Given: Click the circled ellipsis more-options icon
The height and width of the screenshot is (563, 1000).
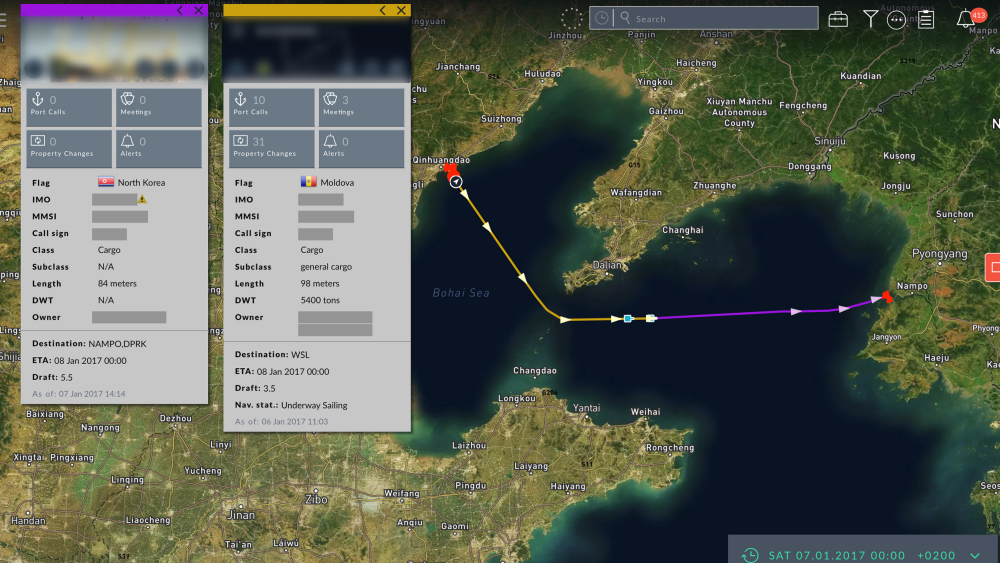Looking at the screenshot, I should pos(897,19).
